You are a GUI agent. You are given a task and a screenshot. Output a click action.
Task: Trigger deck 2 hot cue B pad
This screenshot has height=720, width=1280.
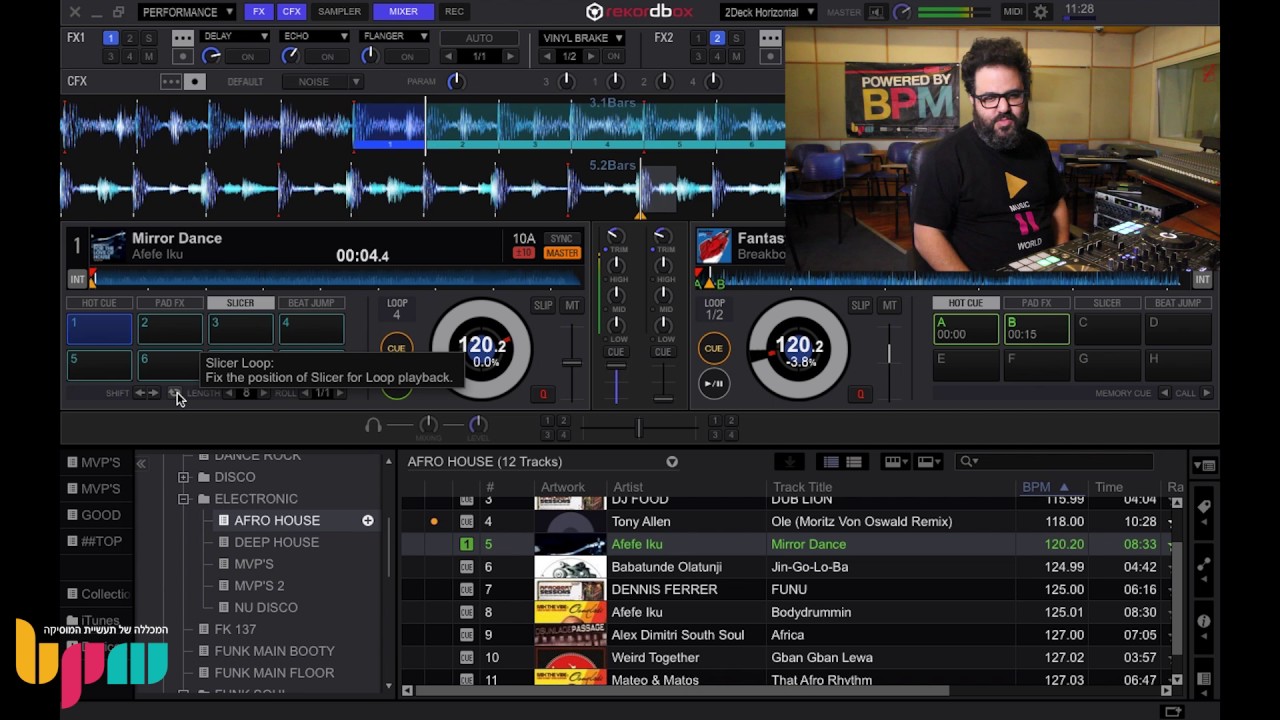click(1036, 329)
